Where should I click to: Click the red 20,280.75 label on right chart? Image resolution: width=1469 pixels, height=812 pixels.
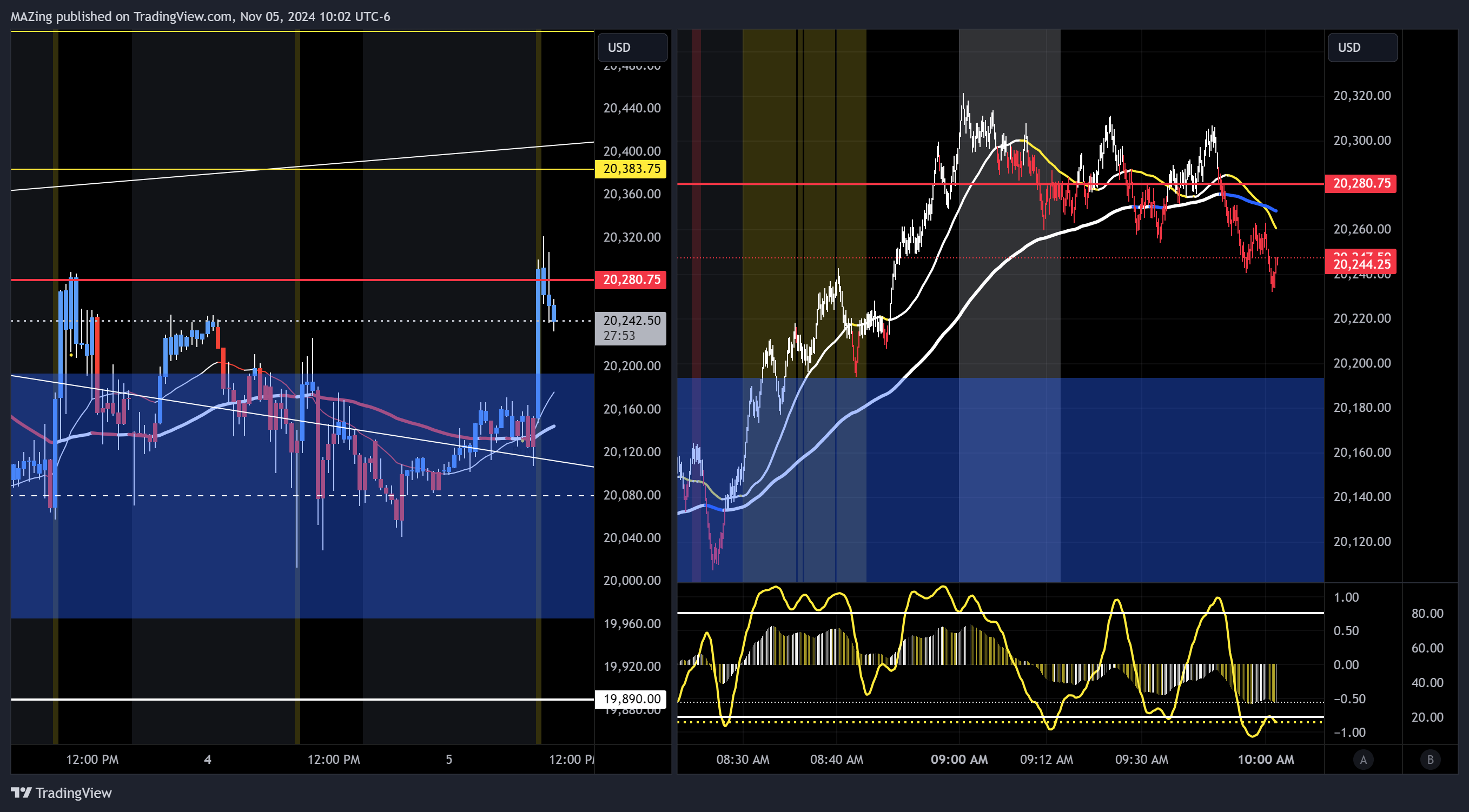click(1361, 183)
